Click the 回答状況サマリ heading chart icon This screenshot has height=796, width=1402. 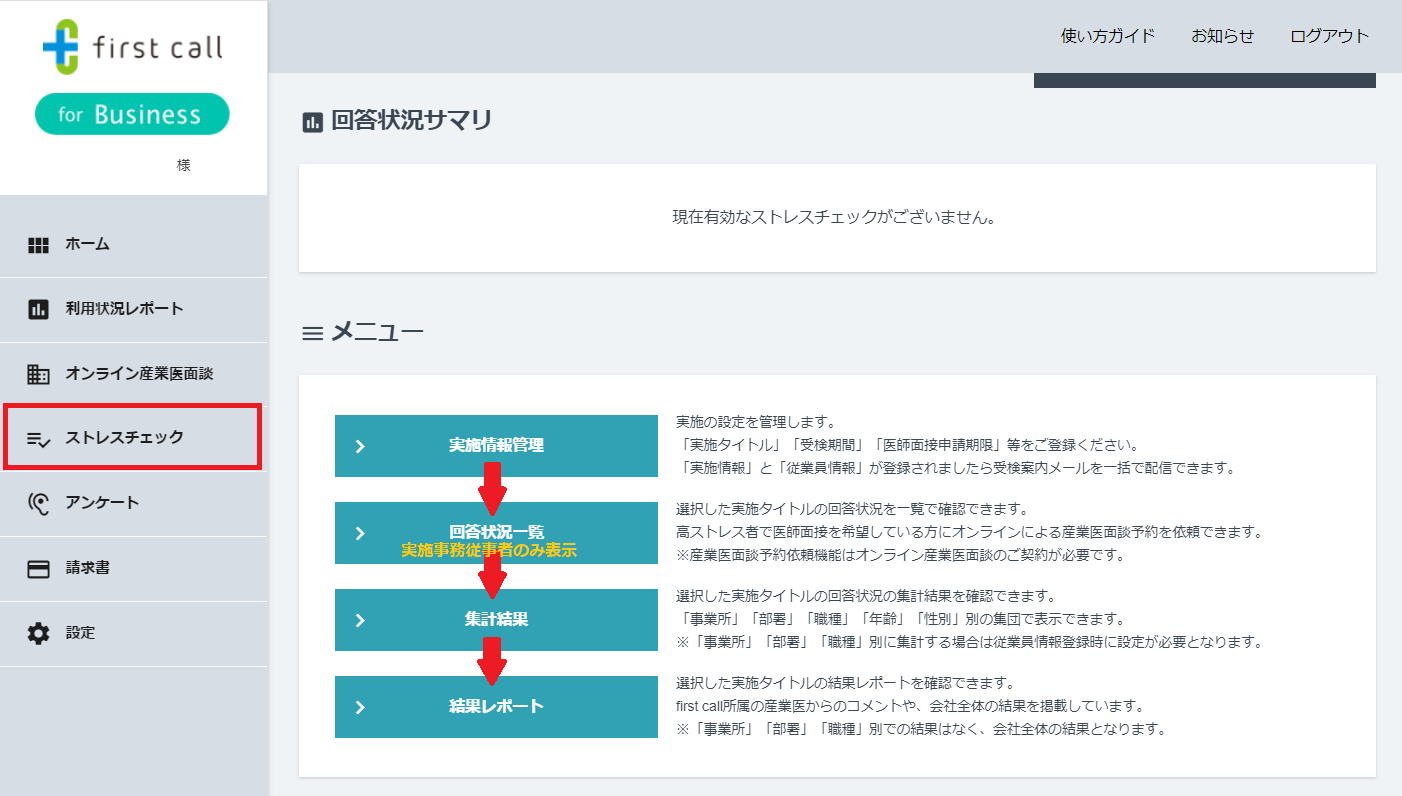[x=313, y=123]
